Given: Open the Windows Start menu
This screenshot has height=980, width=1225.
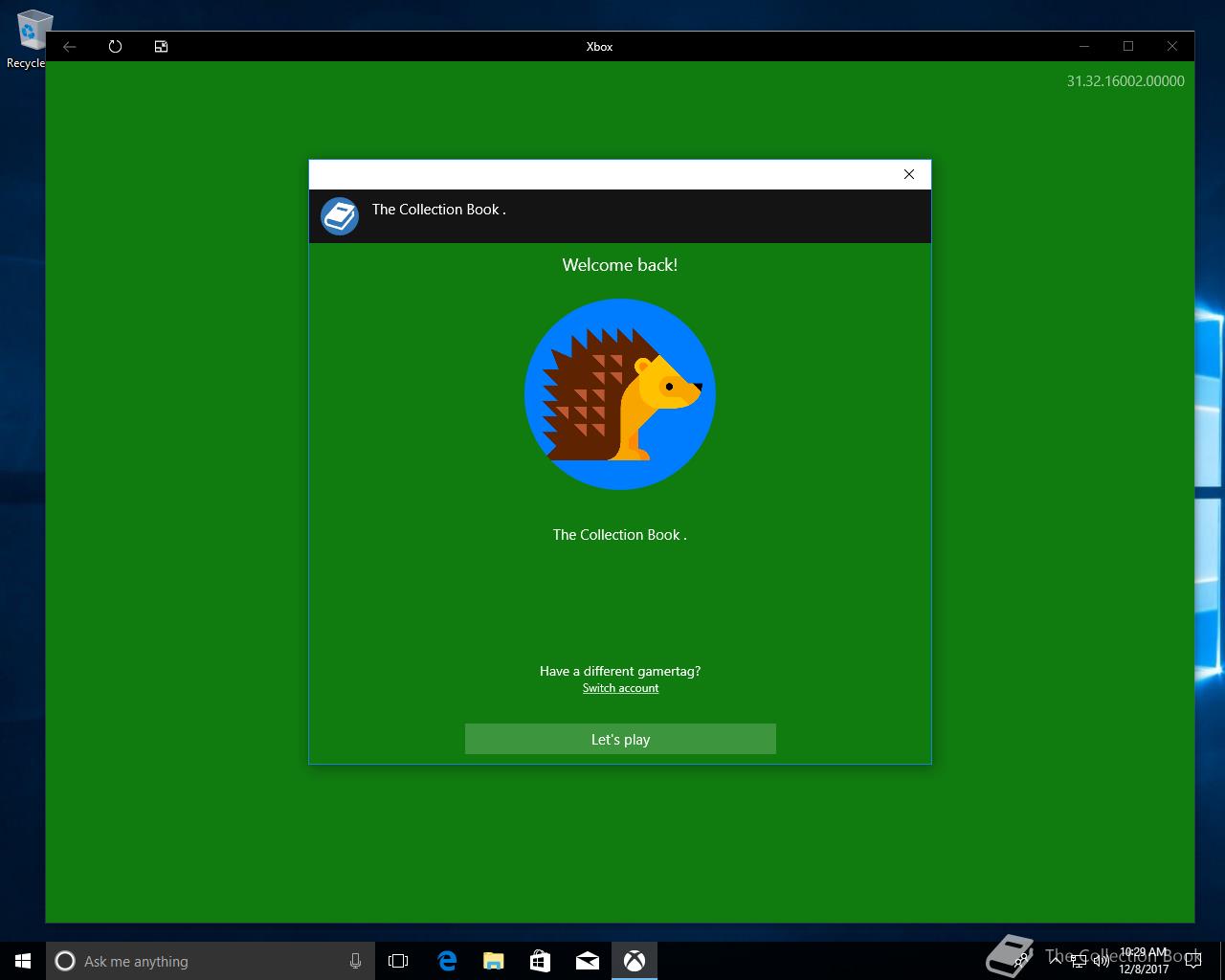Looking at the screenshot, I should (x=23, y=961).
